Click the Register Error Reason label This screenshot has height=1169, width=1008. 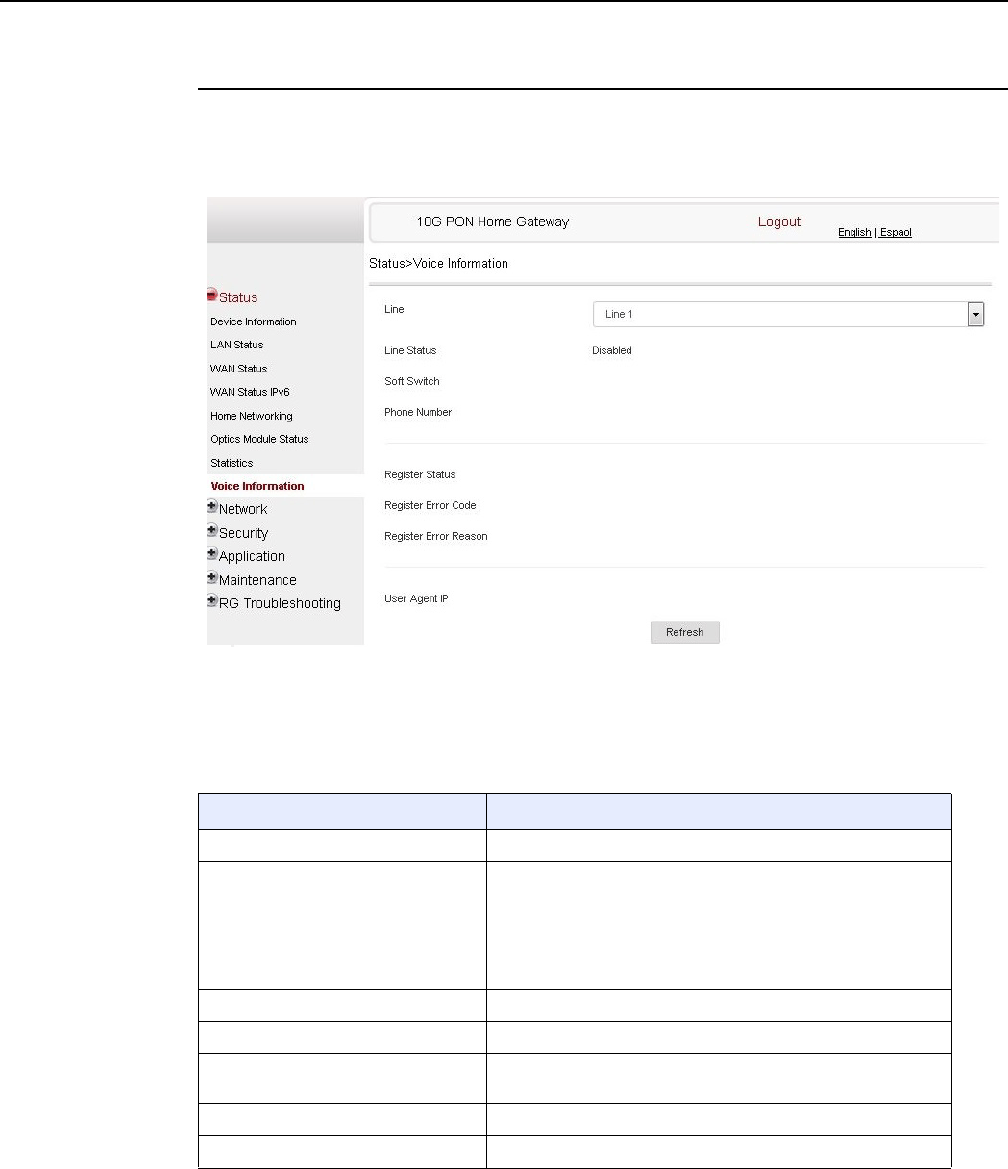[x=435, y=536]
